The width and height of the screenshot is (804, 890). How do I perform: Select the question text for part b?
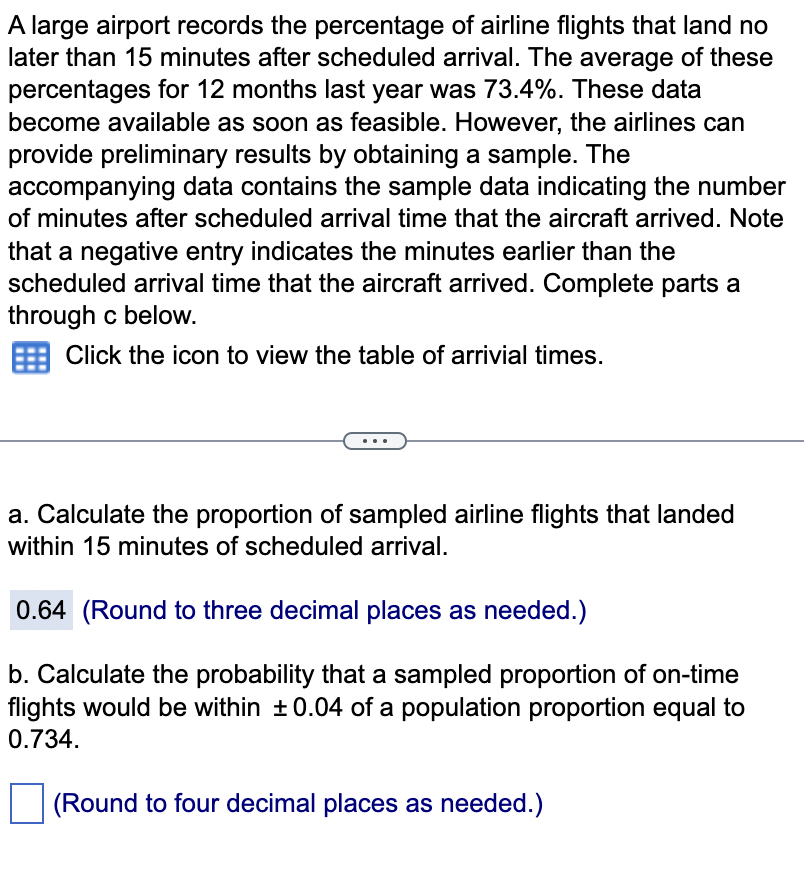click(370, 707)
